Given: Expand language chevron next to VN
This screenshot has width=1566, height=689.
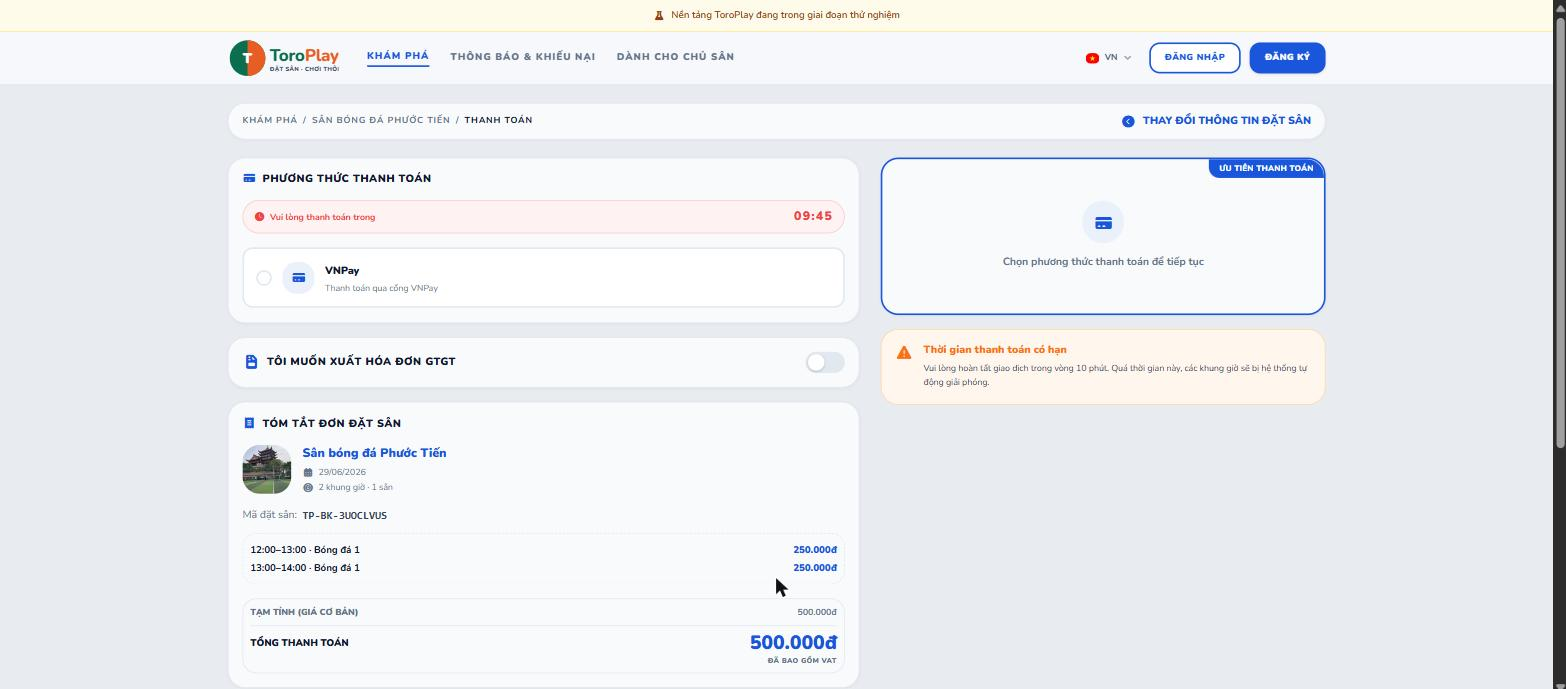Looking at the screenshot, I should click(1128, 58).
